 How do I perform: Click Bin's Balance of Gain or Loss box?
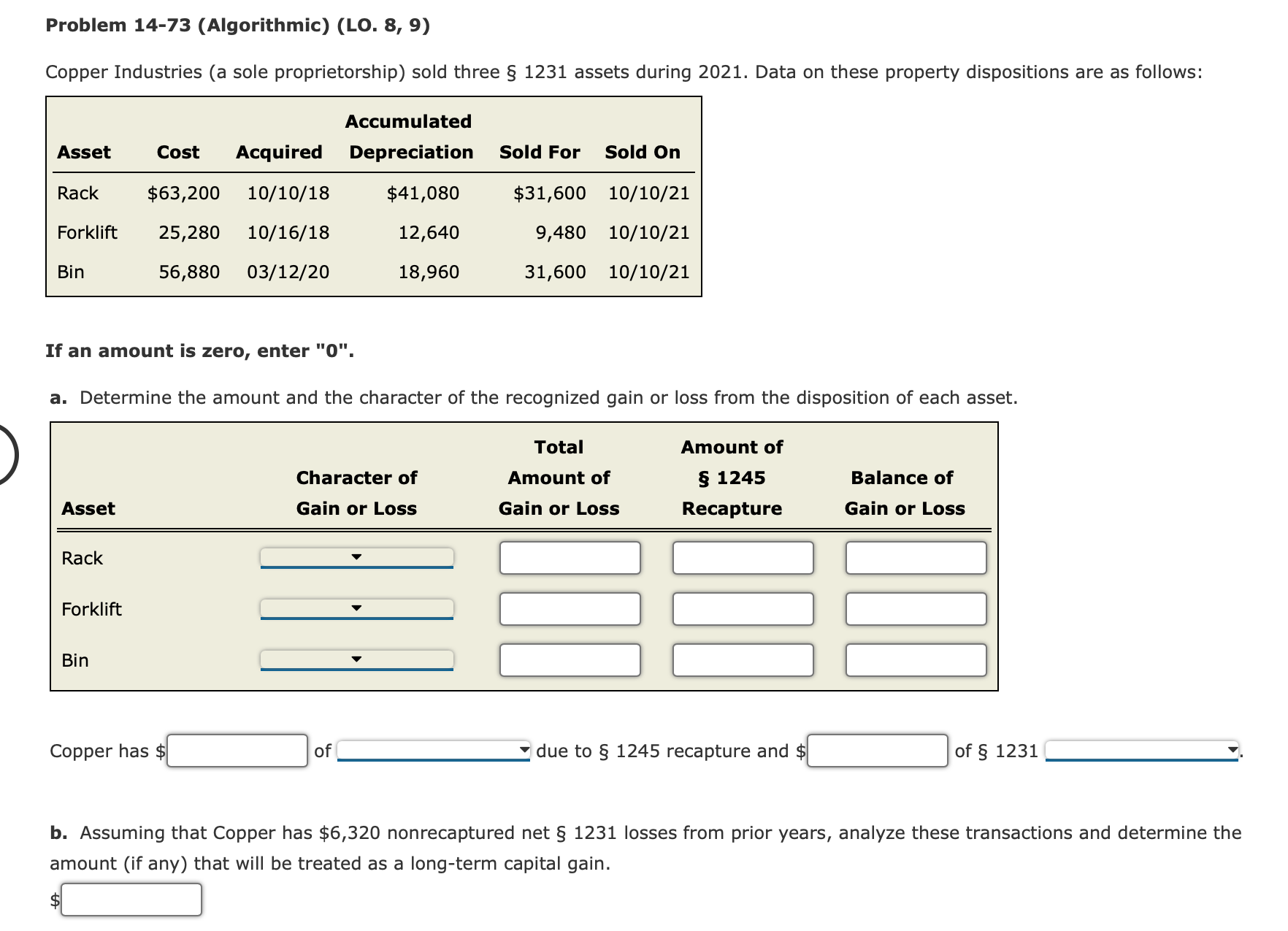(916, 659)
